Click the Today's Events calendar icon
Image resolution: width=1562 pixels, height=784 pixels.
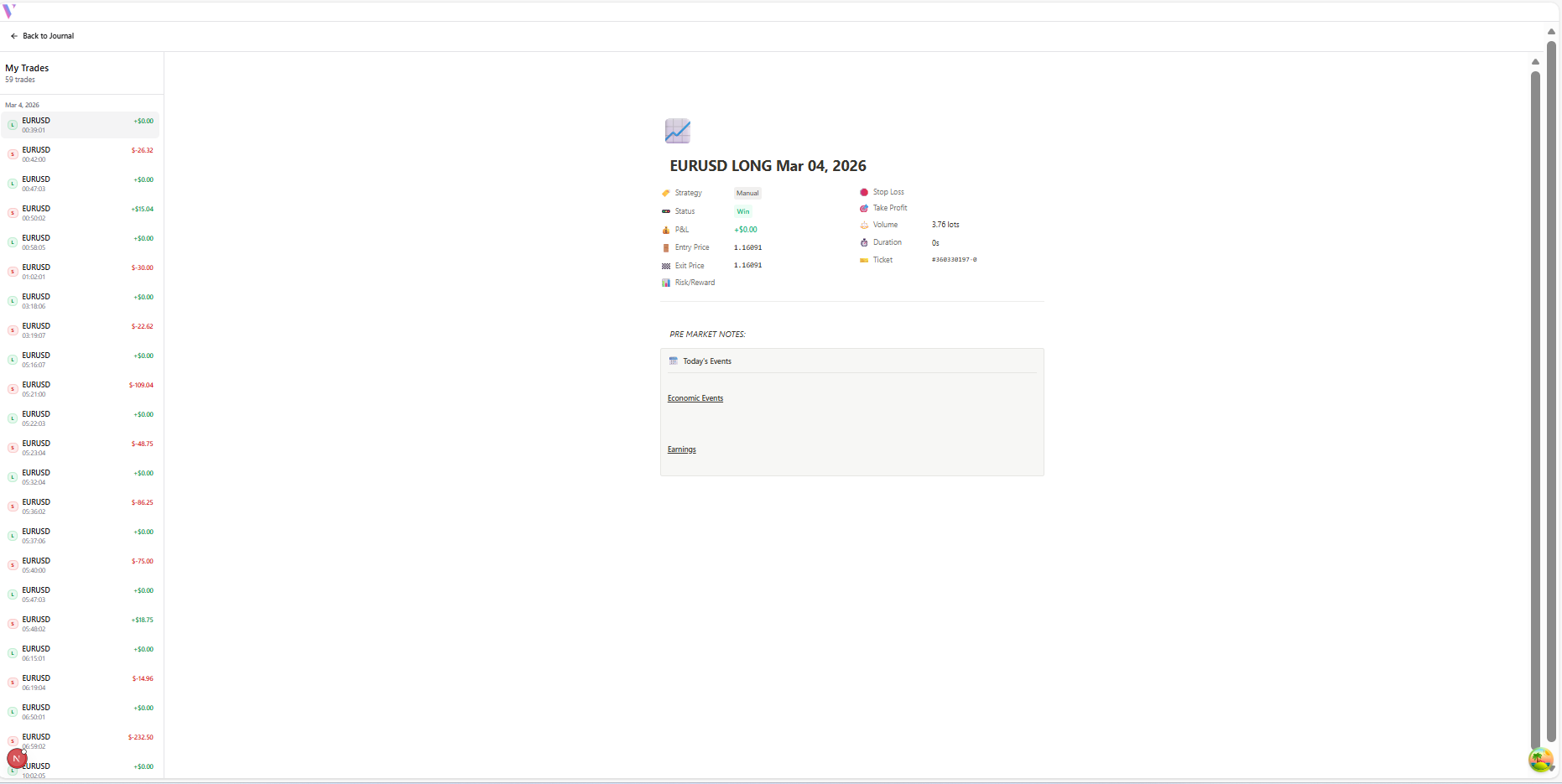[673, 361]
